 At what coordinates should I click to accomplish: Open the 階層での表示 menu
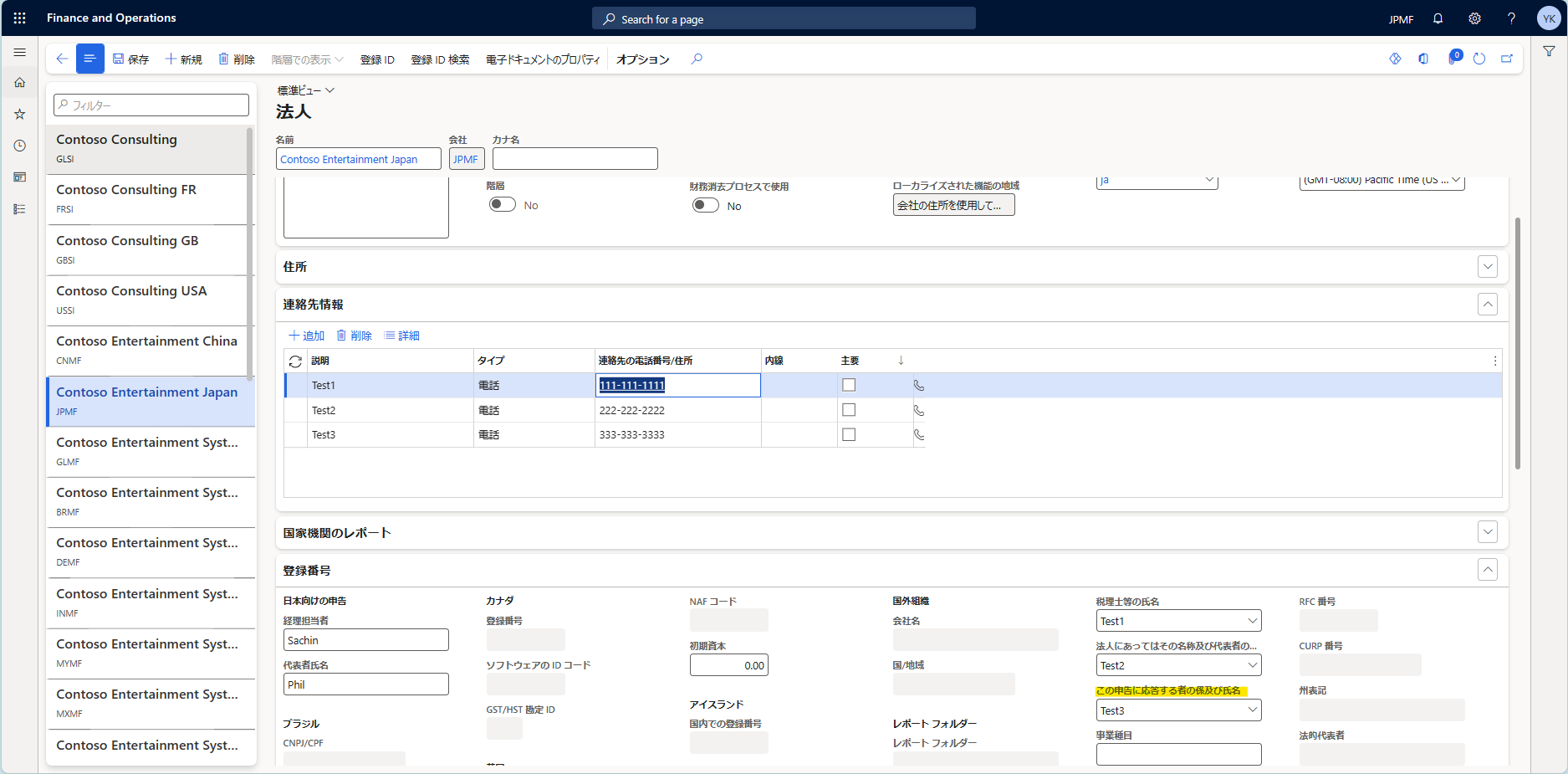(307, 59)
